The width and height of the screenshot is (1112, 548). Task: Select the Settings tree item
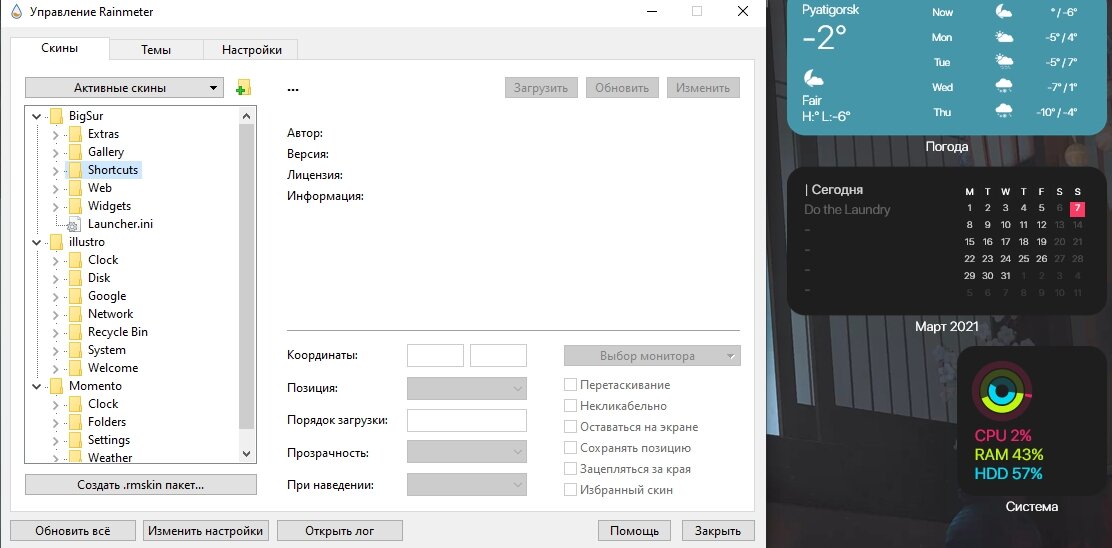pos(109,440)
